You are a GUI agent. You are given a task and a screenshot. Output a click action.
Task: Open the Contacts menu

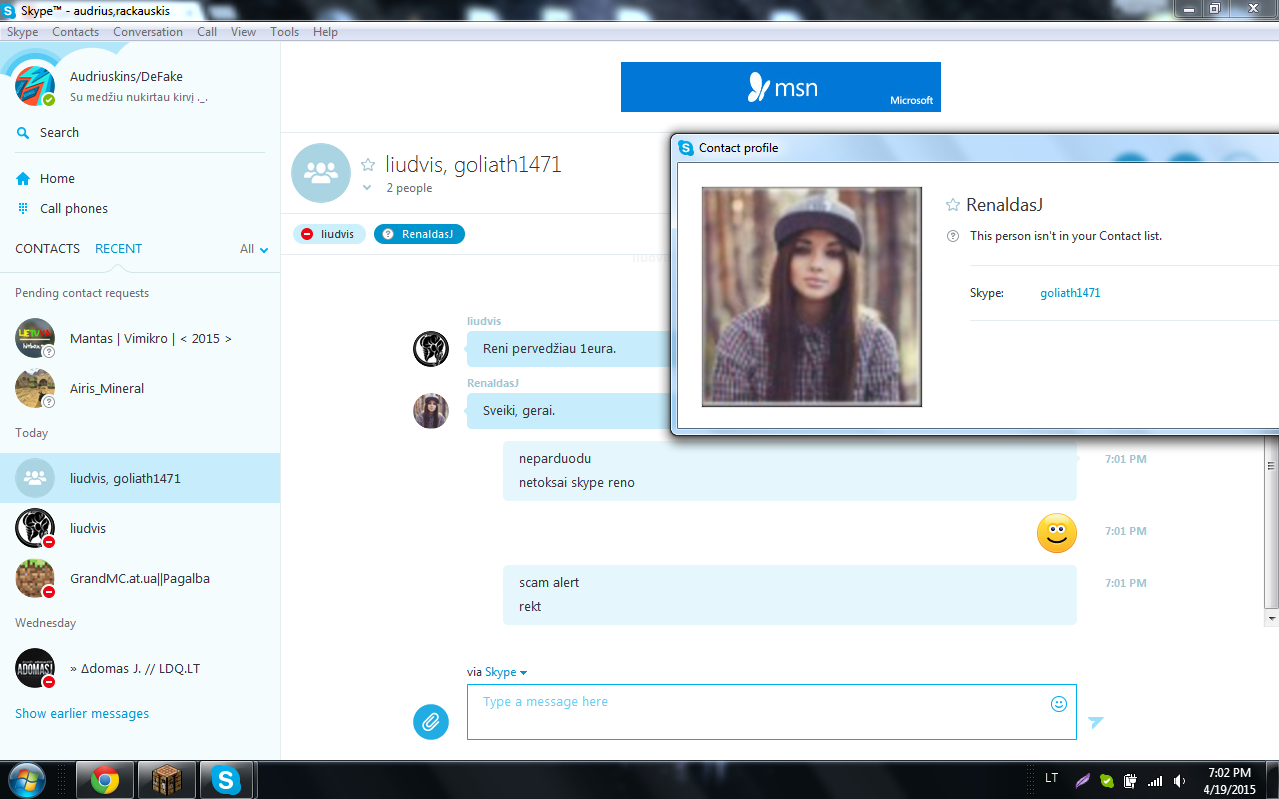point(75,32)
